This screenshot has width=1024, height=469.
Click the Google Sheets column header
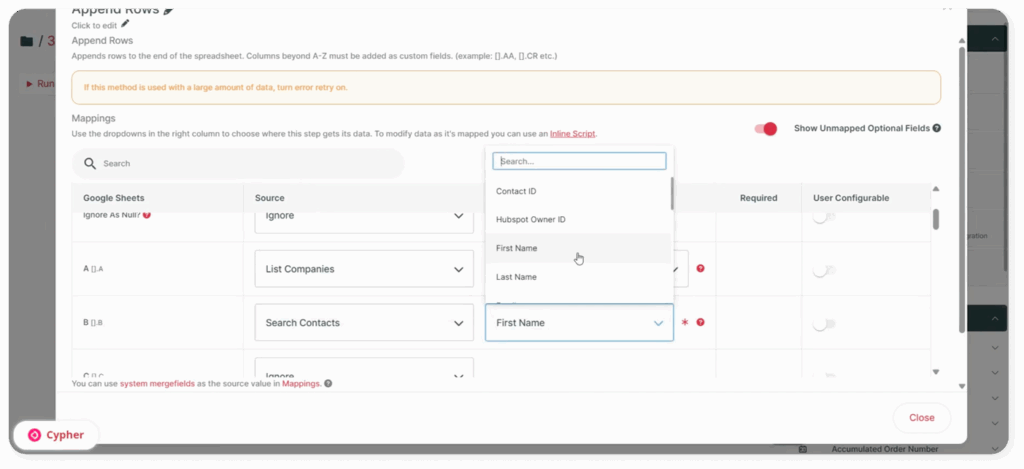click(x=114, y=198)
